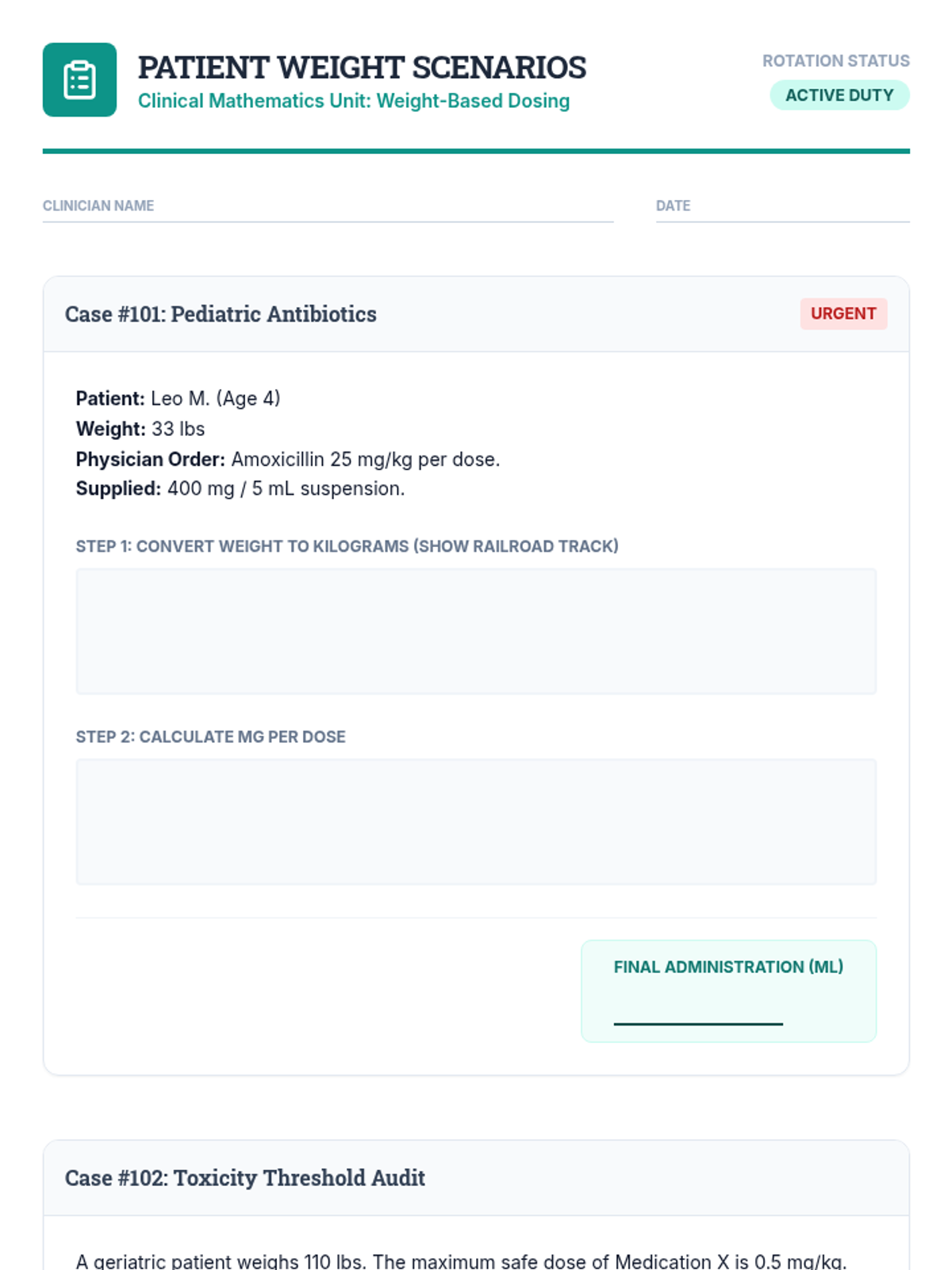Click the STEP 1 convert weight label
The width and height of the screenshot is (952, 1270).
point(347,546)
